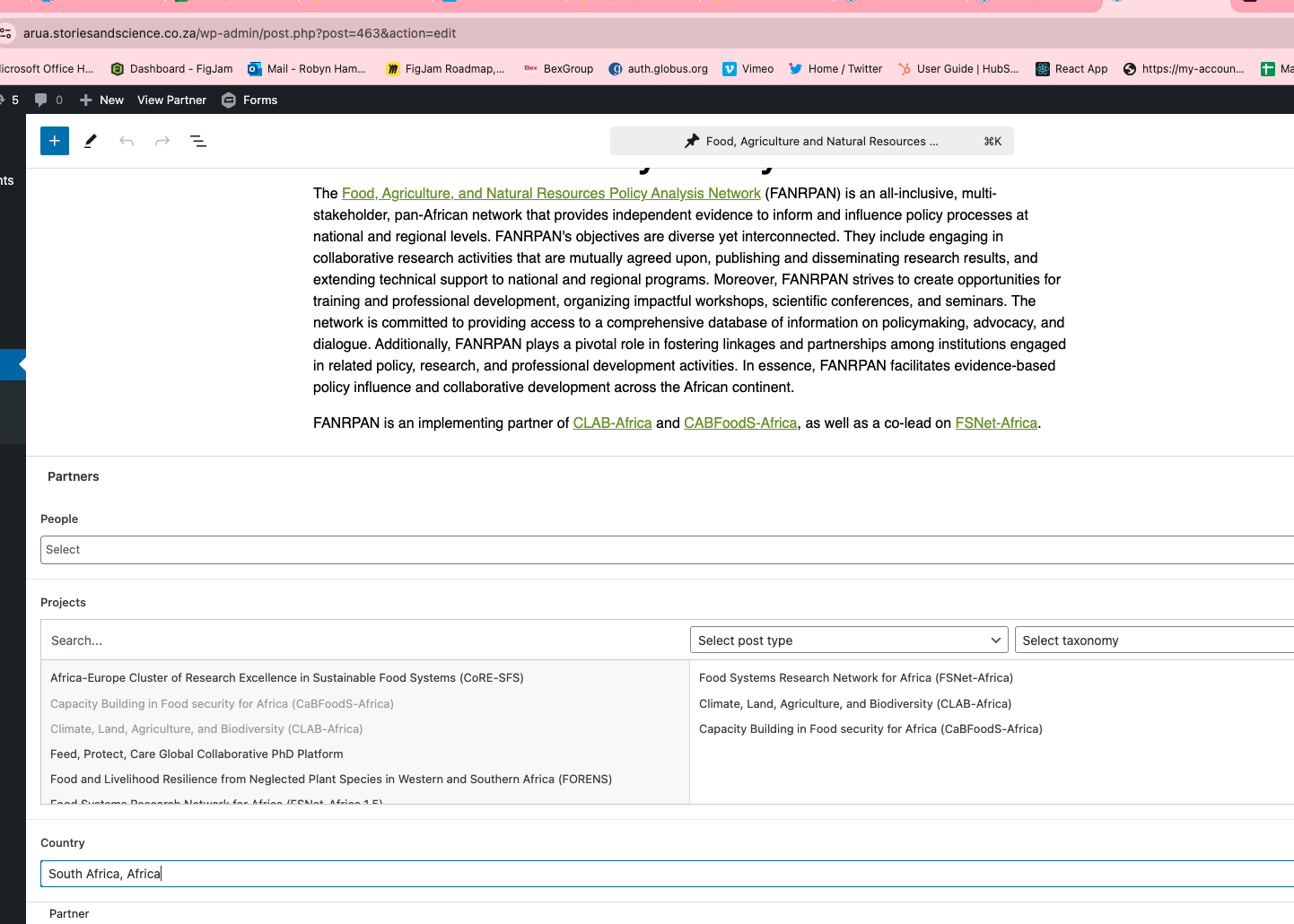Expand the Select taxonomy dropdown
The height and width of the screenshot is (924, 1294).
point(1153,641)
